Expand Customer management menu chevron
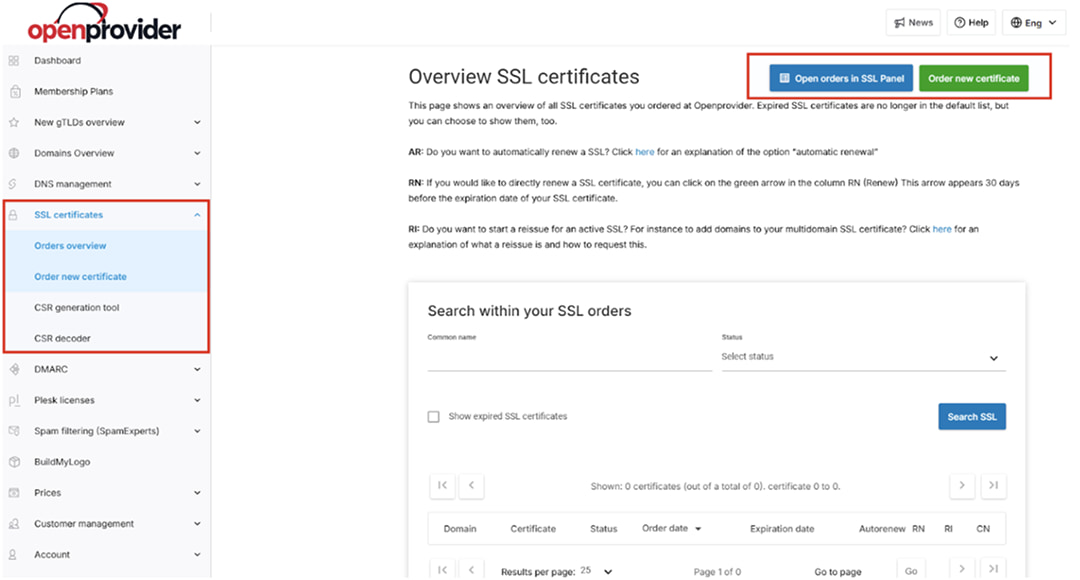 [x=197, y=524]
